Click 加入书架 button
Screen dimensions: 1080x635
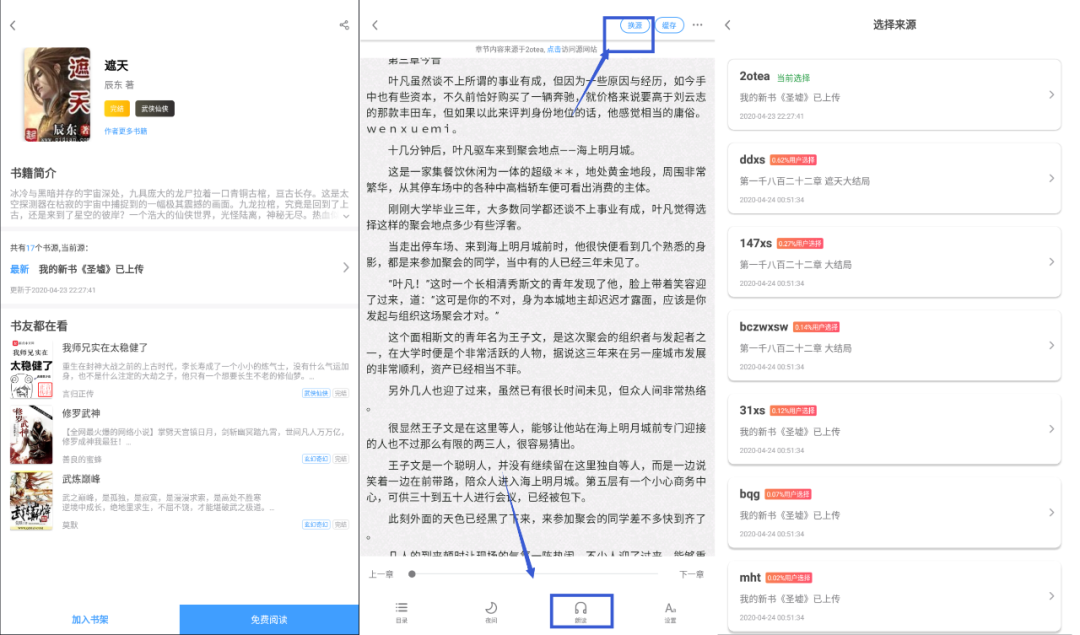(x=90, y=619)
